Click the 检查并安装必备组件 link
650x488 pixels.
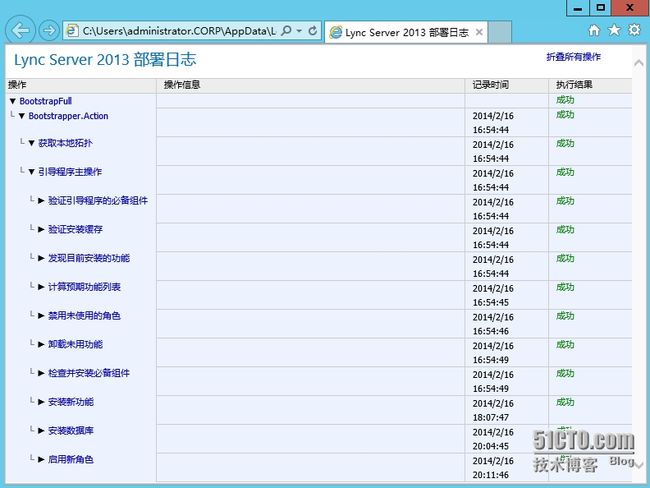(89, 373)
